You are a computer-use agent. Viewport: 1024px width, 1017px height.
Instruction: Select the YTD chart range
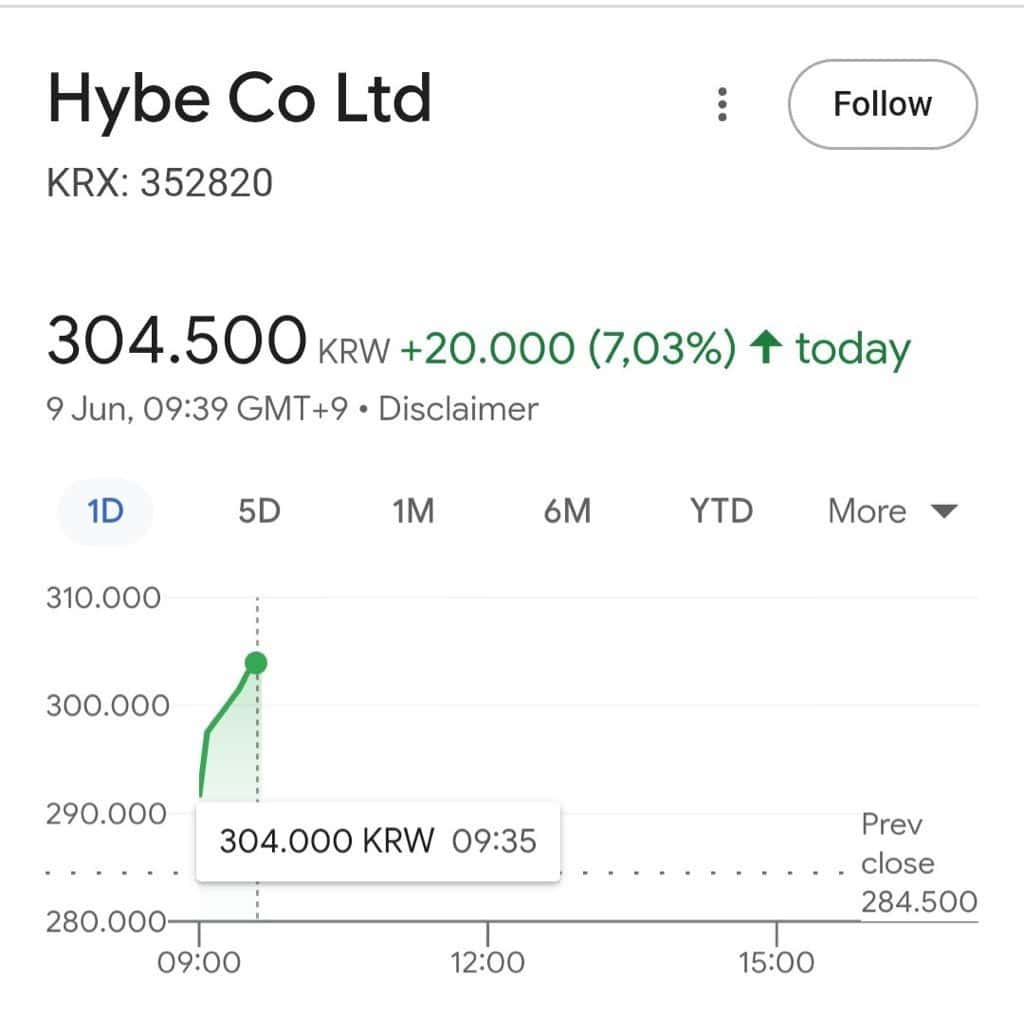click(721, 511)
